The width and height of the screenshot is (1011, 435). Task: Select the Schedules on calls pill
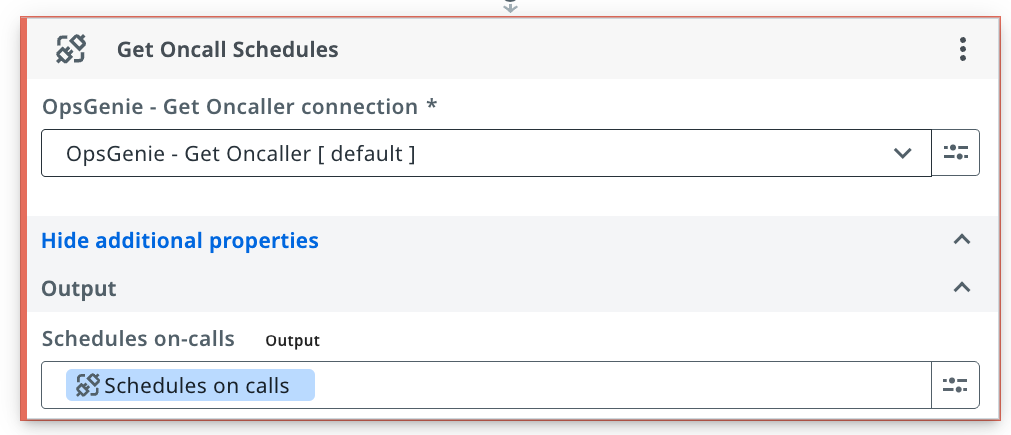click(x=190, y=385)
